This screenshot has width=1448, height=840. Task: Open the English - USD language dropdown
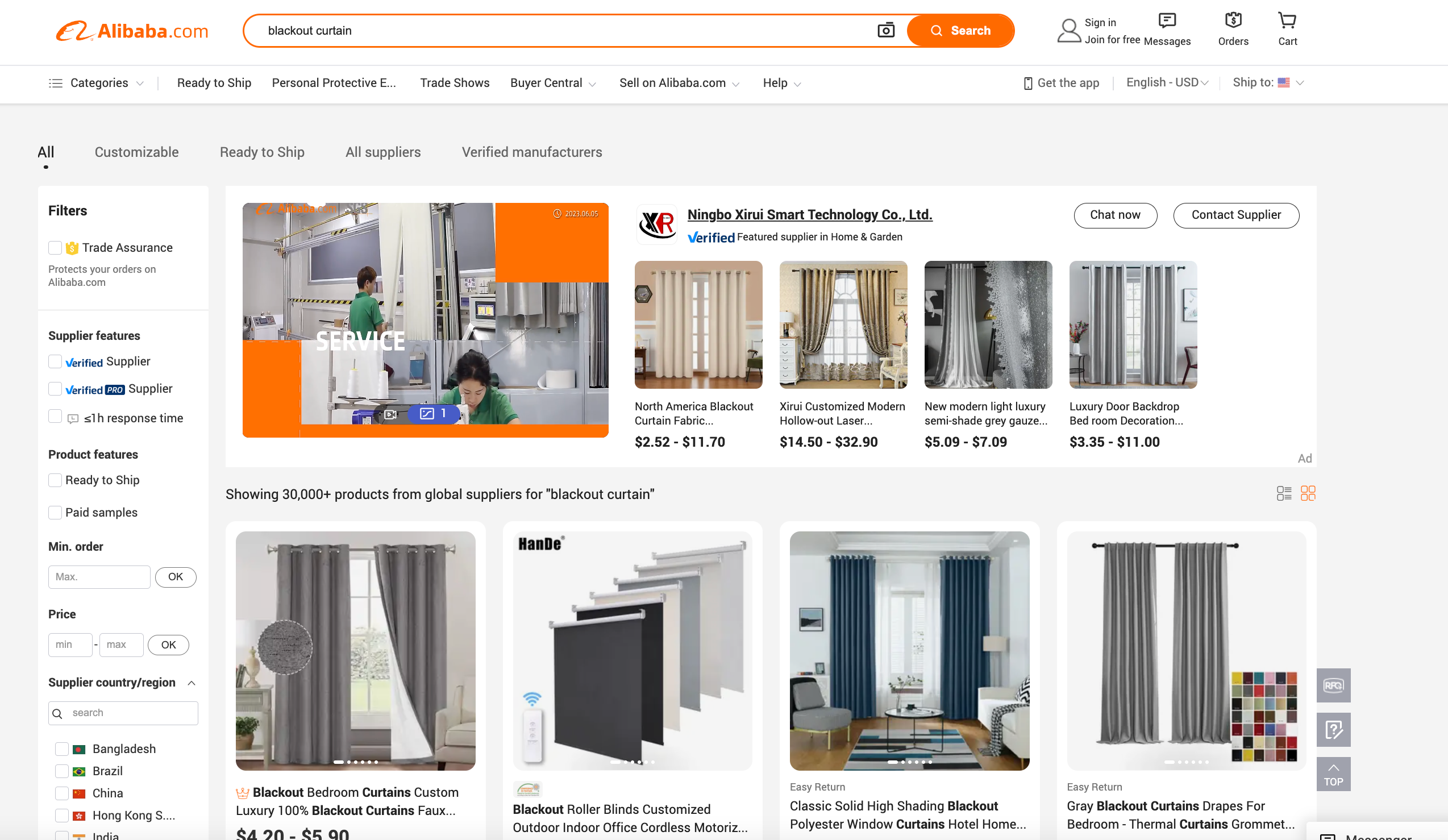pos(1167,83)
